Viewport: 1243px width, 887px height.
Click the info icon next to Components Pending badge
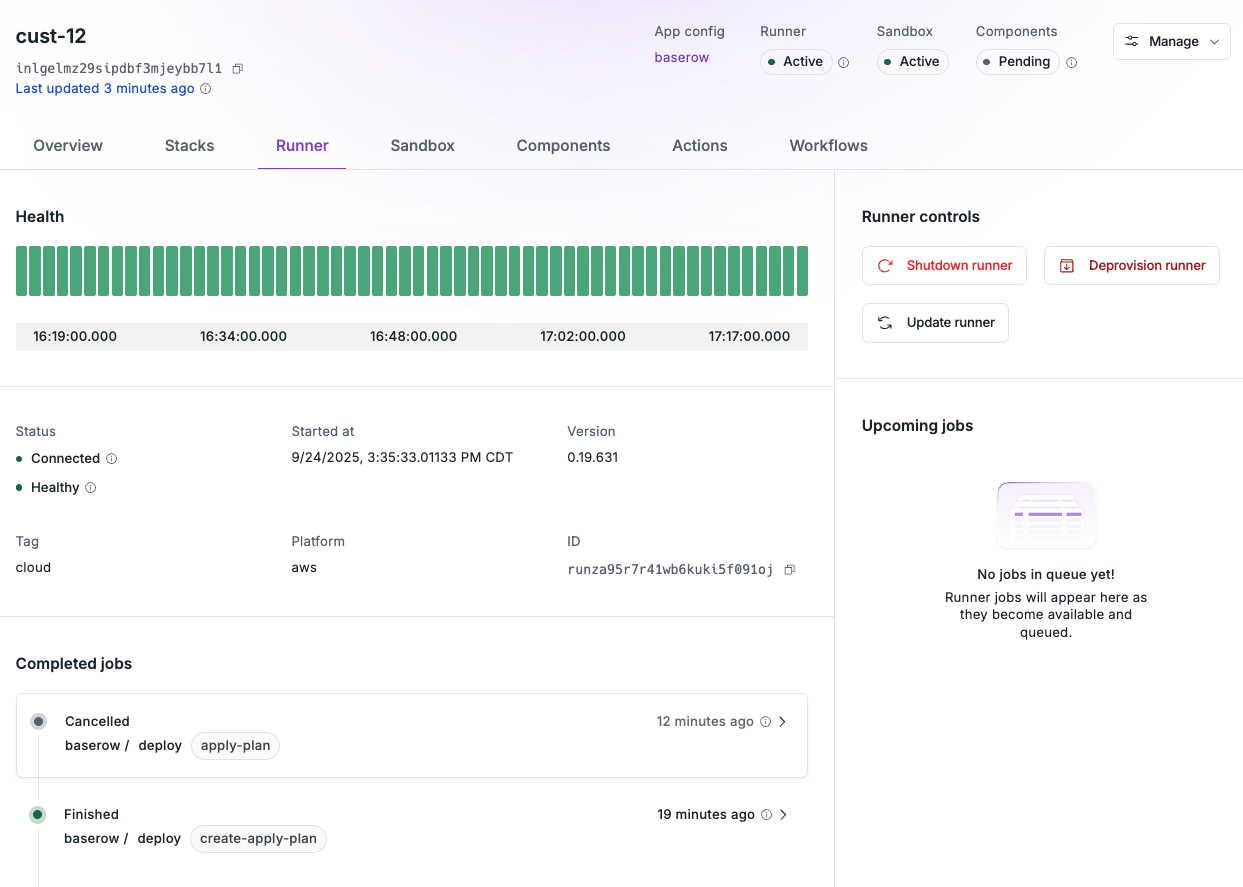point(1071,62)
